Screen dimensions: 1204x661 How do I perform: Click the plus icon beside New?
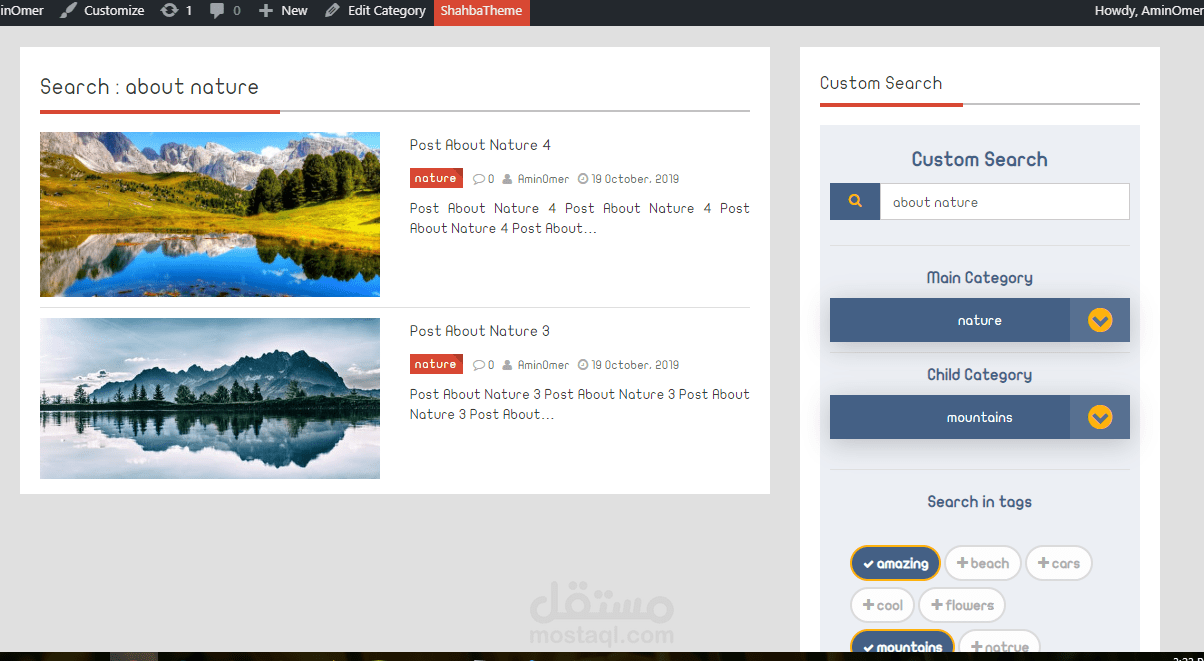265,10
